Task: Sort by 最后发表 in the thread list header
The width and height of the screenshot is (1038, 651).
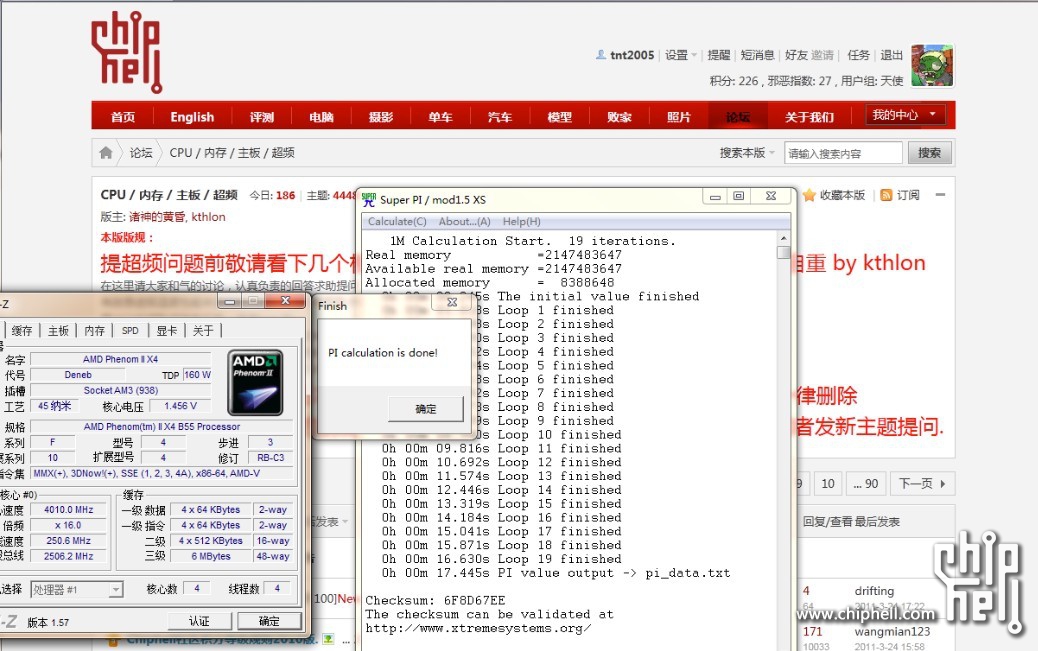Action: click(876, 522)
